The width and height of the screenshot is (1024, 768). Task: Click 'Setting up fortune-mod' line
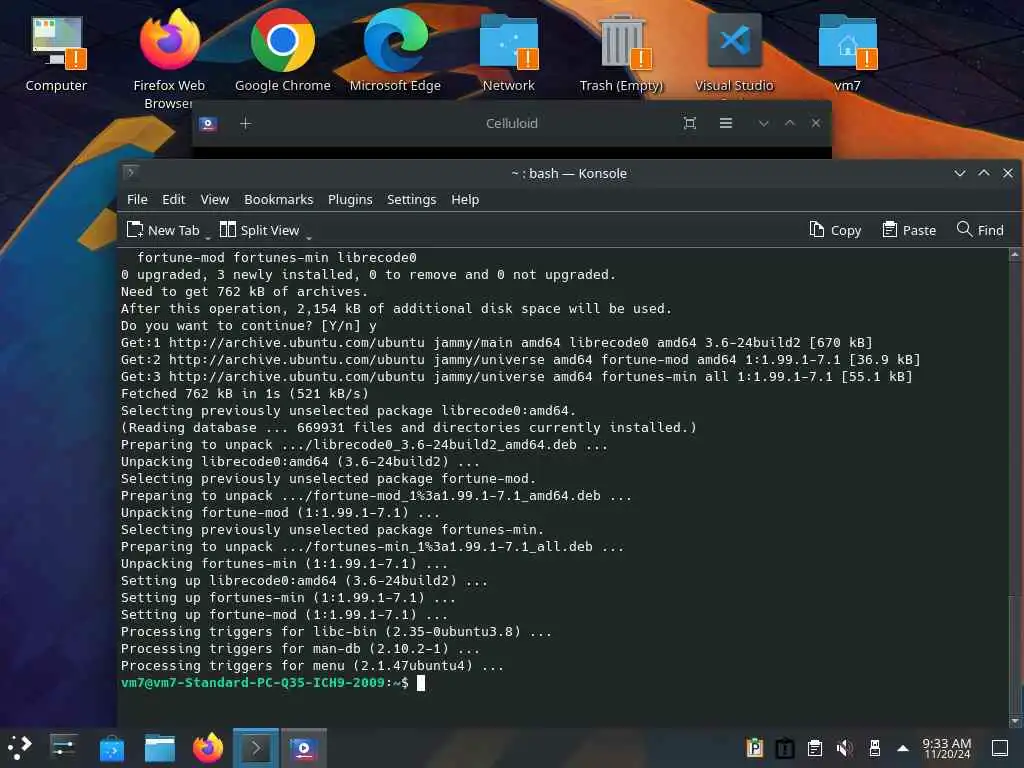(x=285, y=615)
